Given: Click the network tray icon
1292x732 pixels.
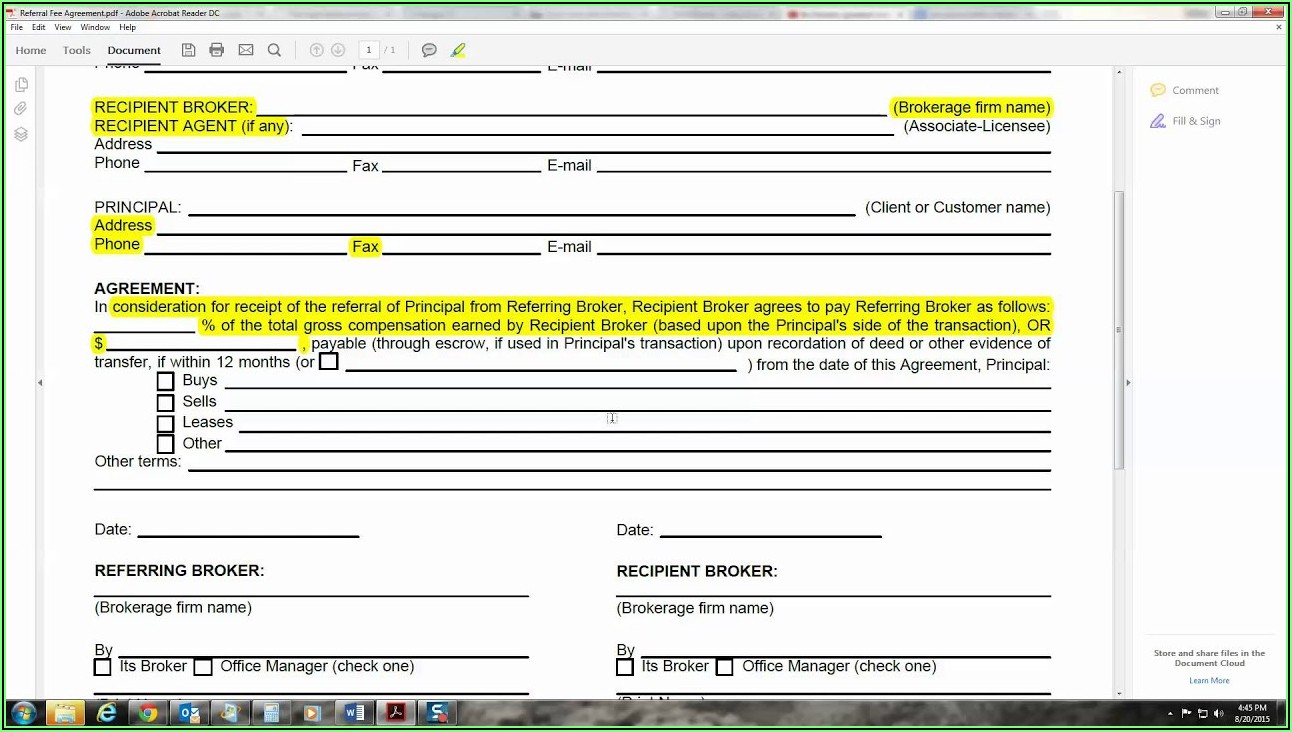Looking at the screenshot, I should click(x=1203, y=714).
